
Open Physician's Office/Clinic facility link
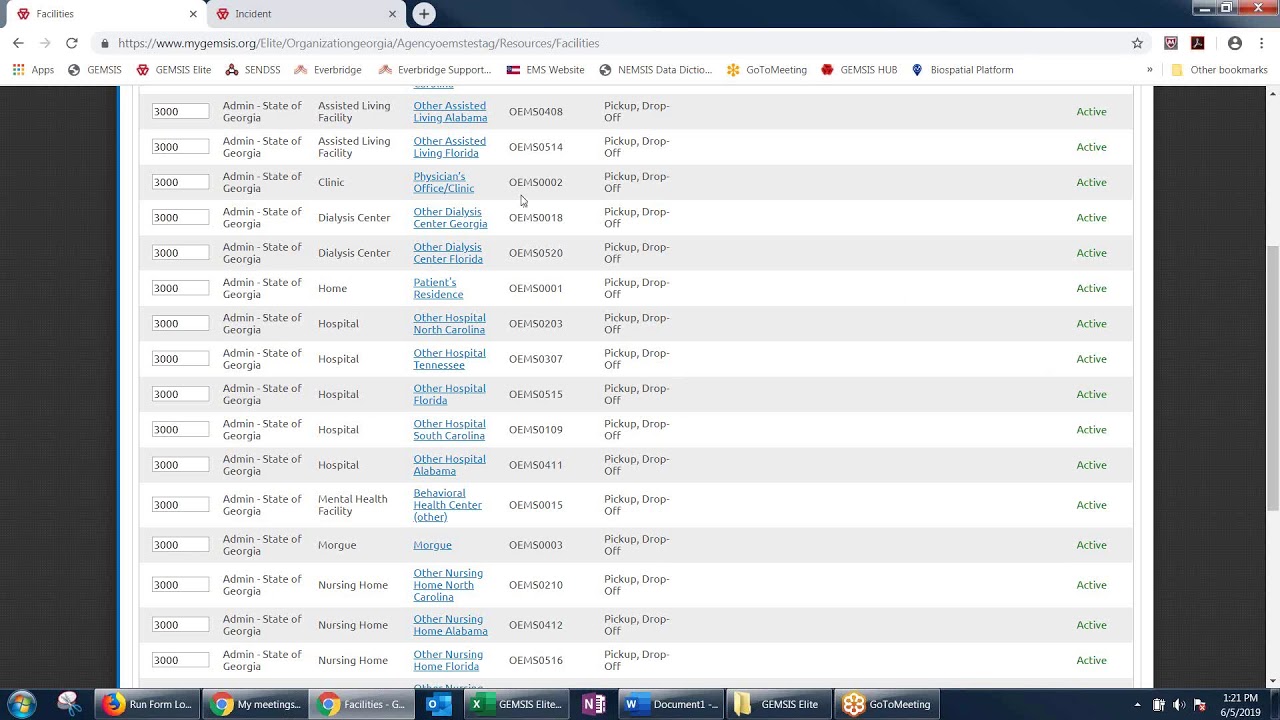click(x=443, y=182)
